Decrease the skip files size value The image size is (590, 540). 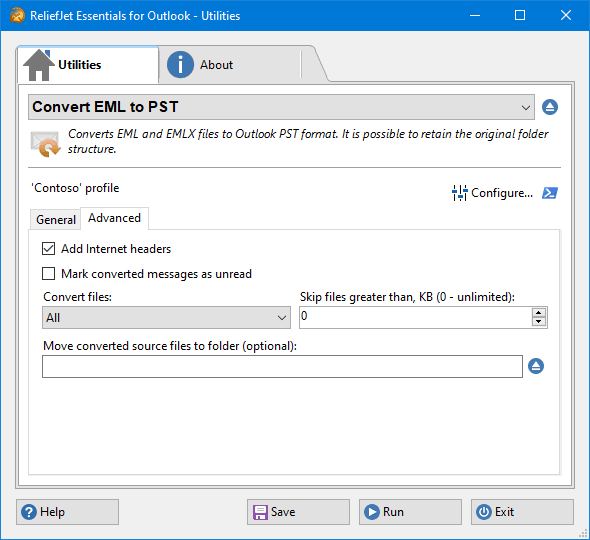539,322
